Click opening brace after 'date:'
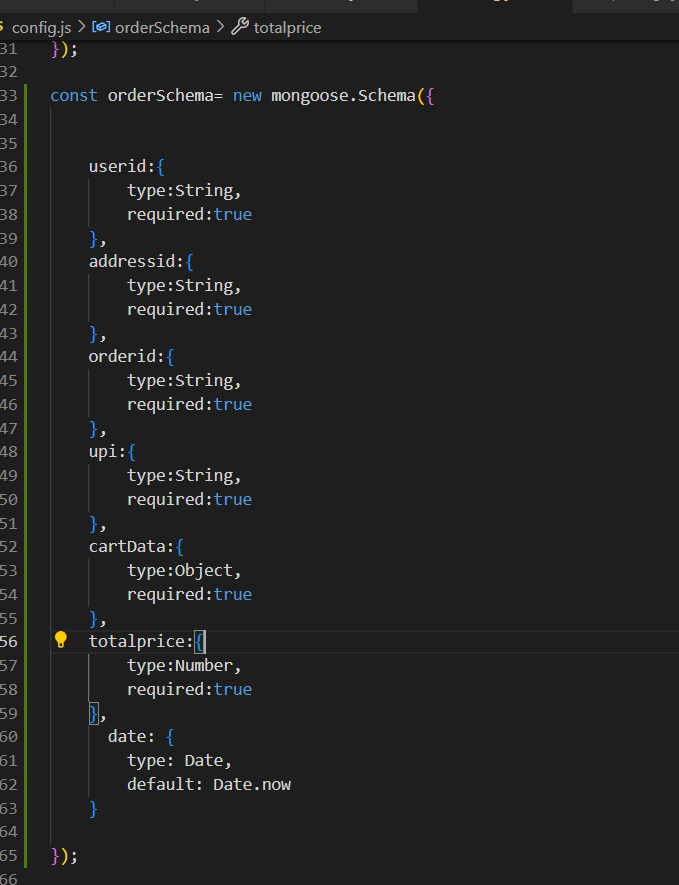 tap(170, 737)
